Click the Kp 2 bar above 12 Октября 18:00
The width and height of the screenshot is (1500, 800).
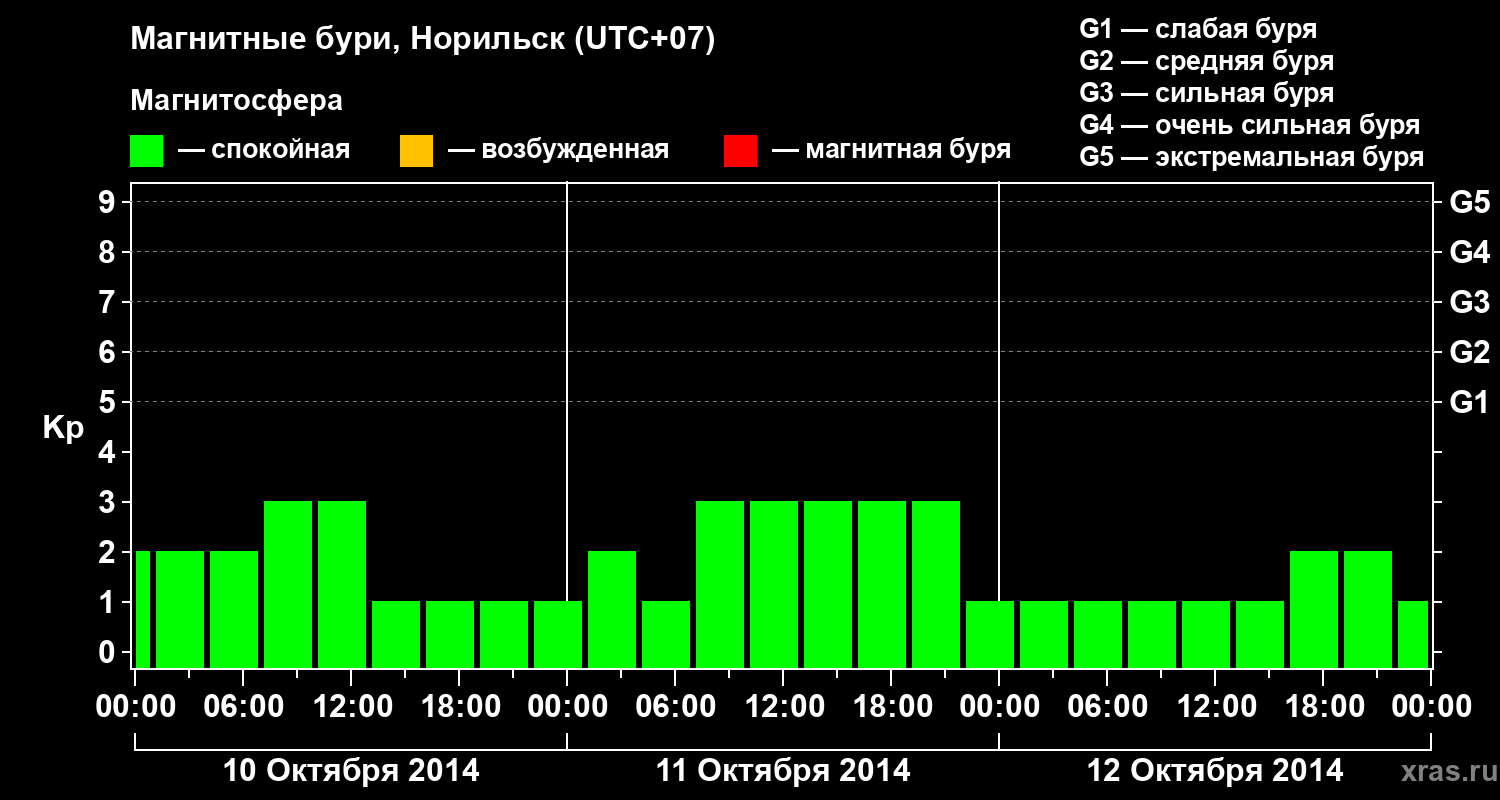click(1314, 609)
